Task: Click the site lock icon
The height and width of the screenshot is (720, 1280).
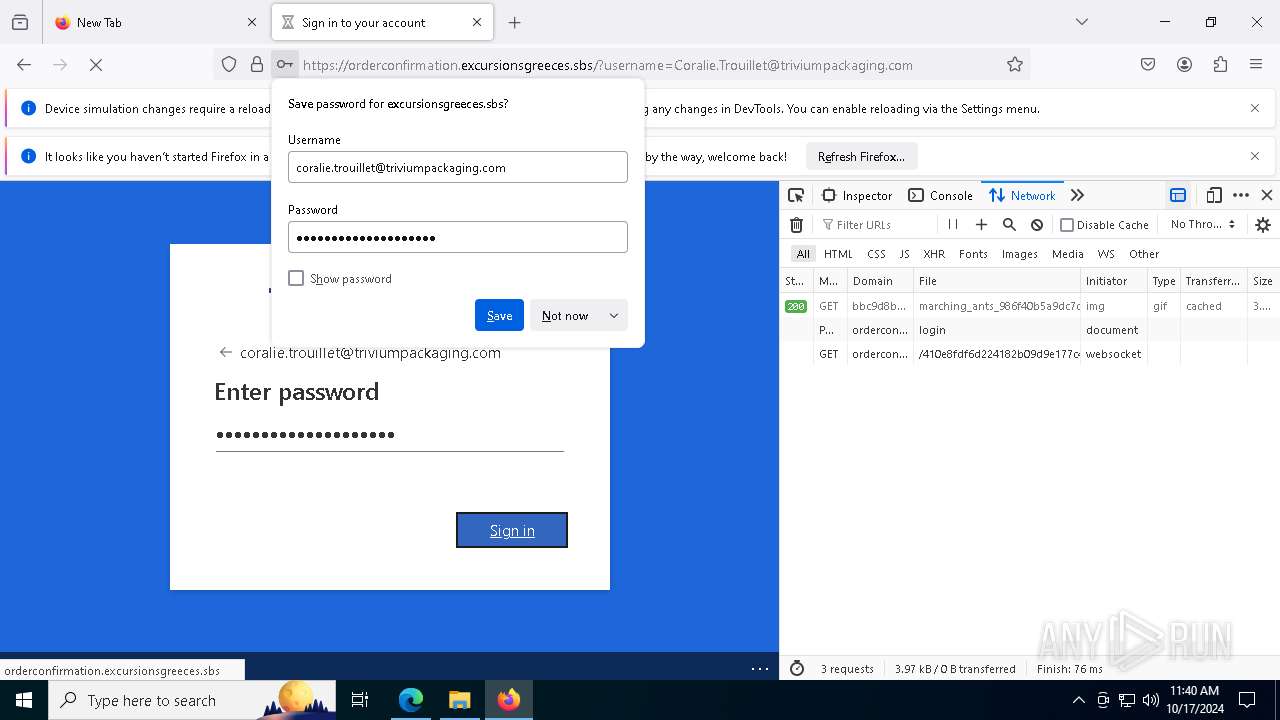Action: pyautogui.click(x=257, y=65)
